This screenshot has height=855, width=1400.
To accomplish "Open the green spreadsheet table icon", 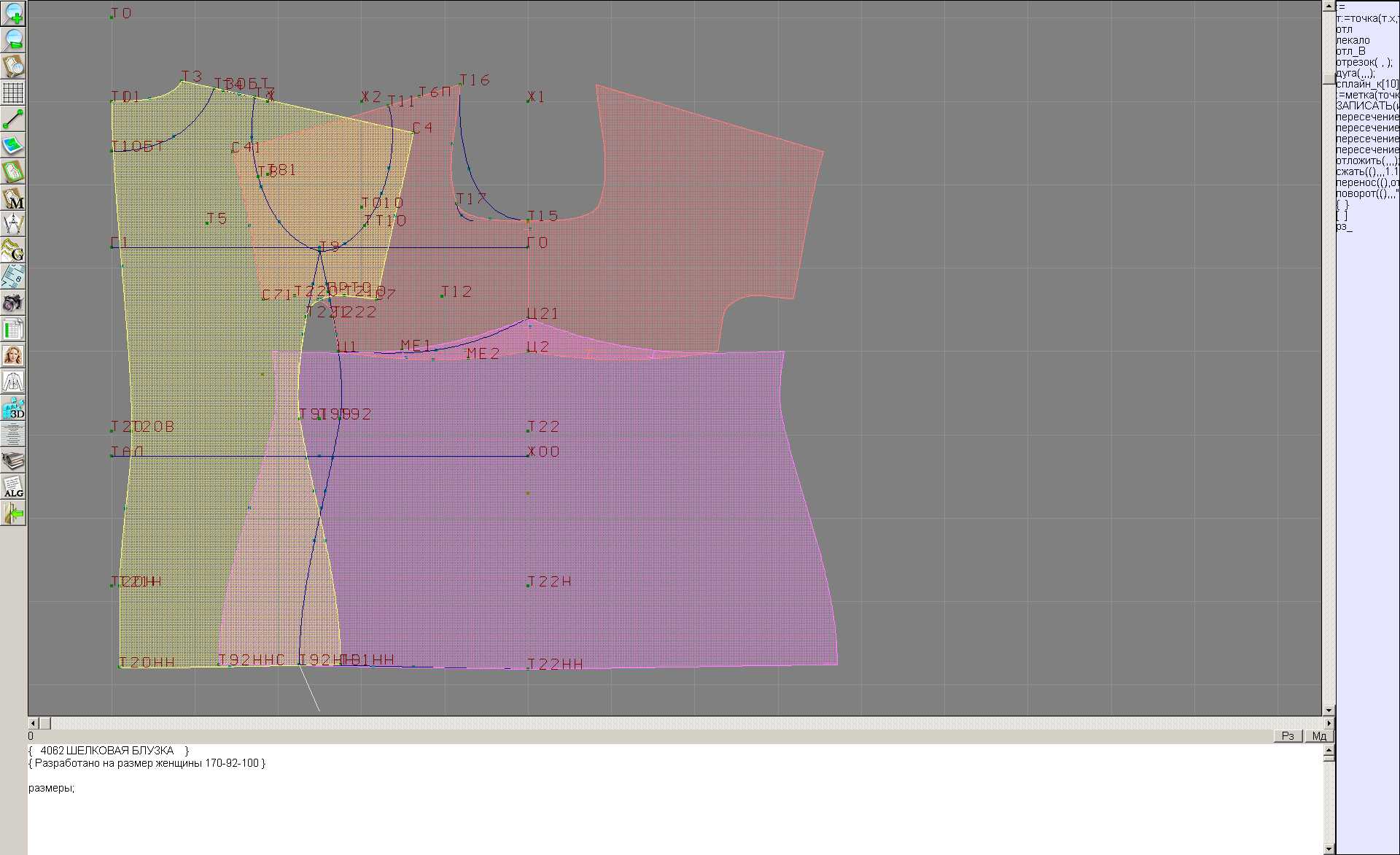I will click(x=13, y=329).
